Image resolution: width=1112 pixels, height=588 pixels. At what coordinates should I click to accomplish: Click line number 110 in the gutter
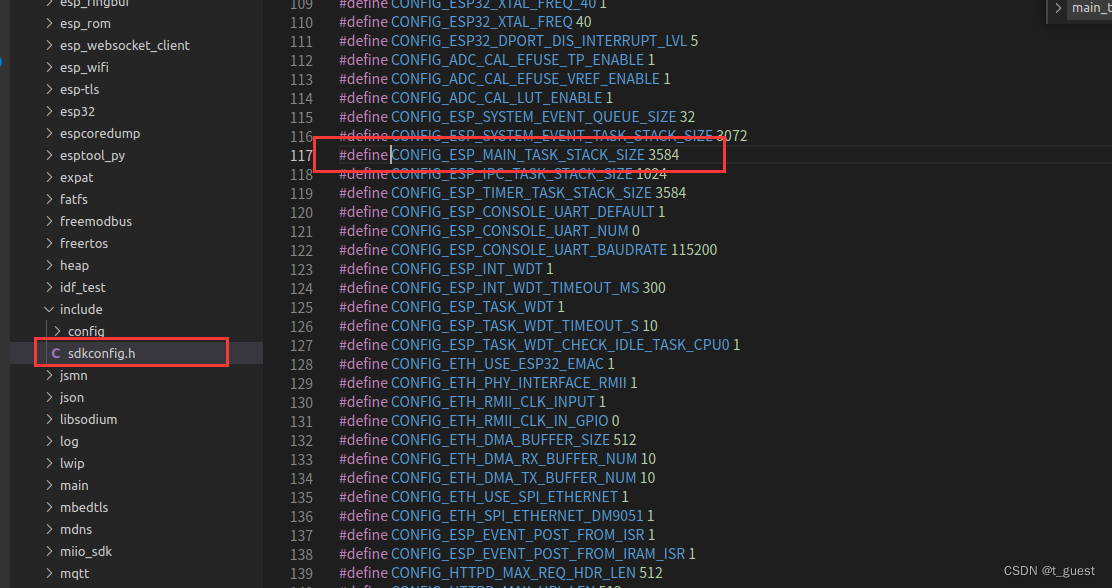301,22
